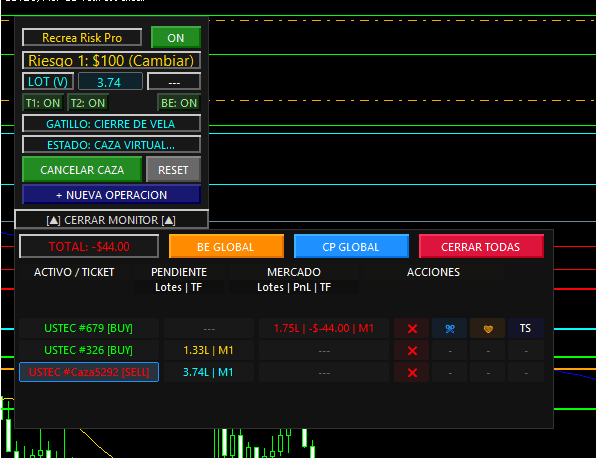Click the PENDIENTE column header
The width and height of the screenshot is (596, 458).
179,272
